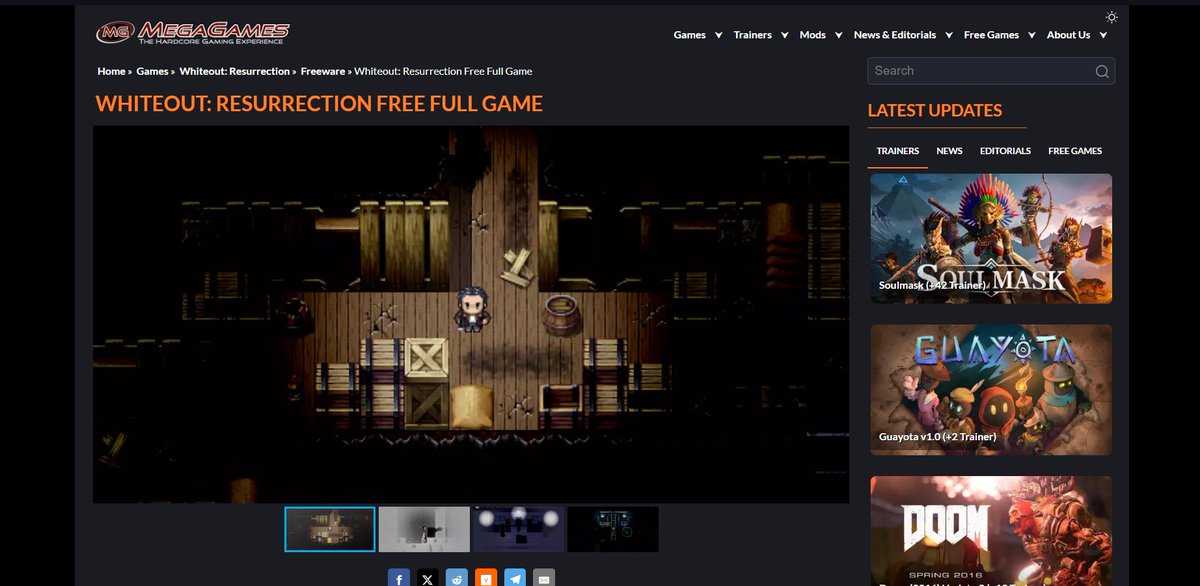The width and height of the screenshot is (1200, 586).
Task: Click the search magnifier icon
Action: click(x=1102, y=71)
